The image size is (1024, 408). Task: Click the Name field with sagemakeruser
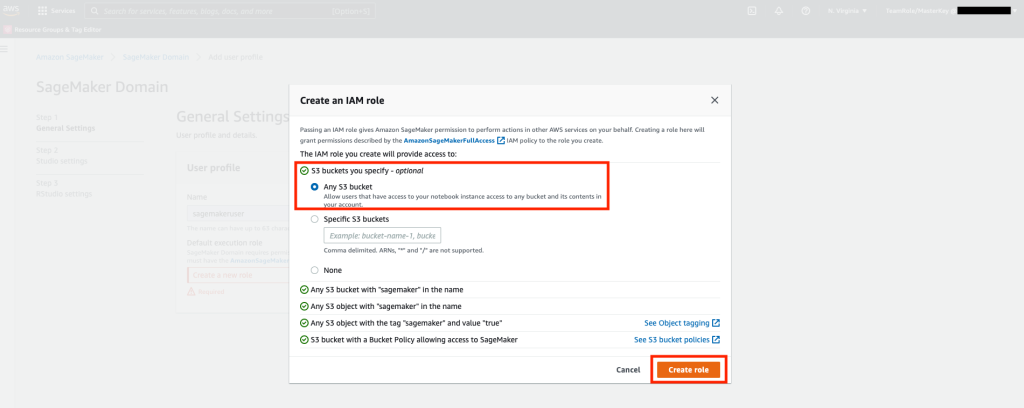click(238, 213)
